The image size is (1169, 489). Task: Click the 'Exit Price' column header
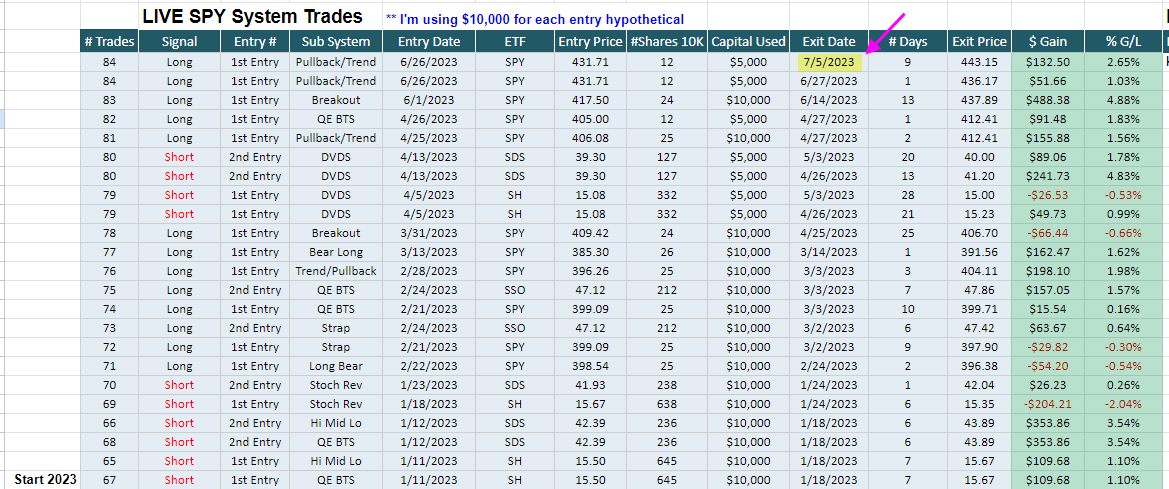point(979,42)
